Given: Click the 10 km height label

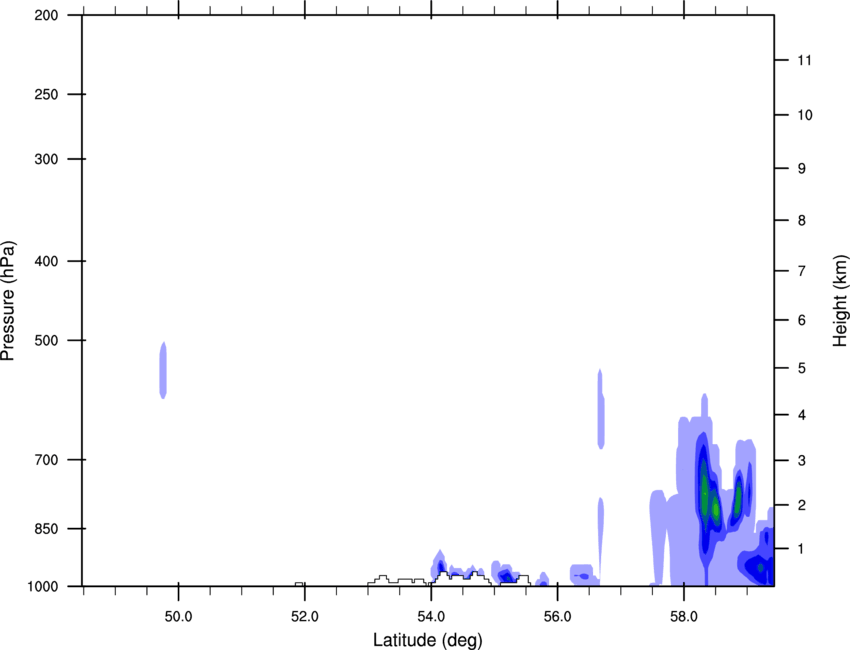Looking at the screenshot, I should [805, 115].
